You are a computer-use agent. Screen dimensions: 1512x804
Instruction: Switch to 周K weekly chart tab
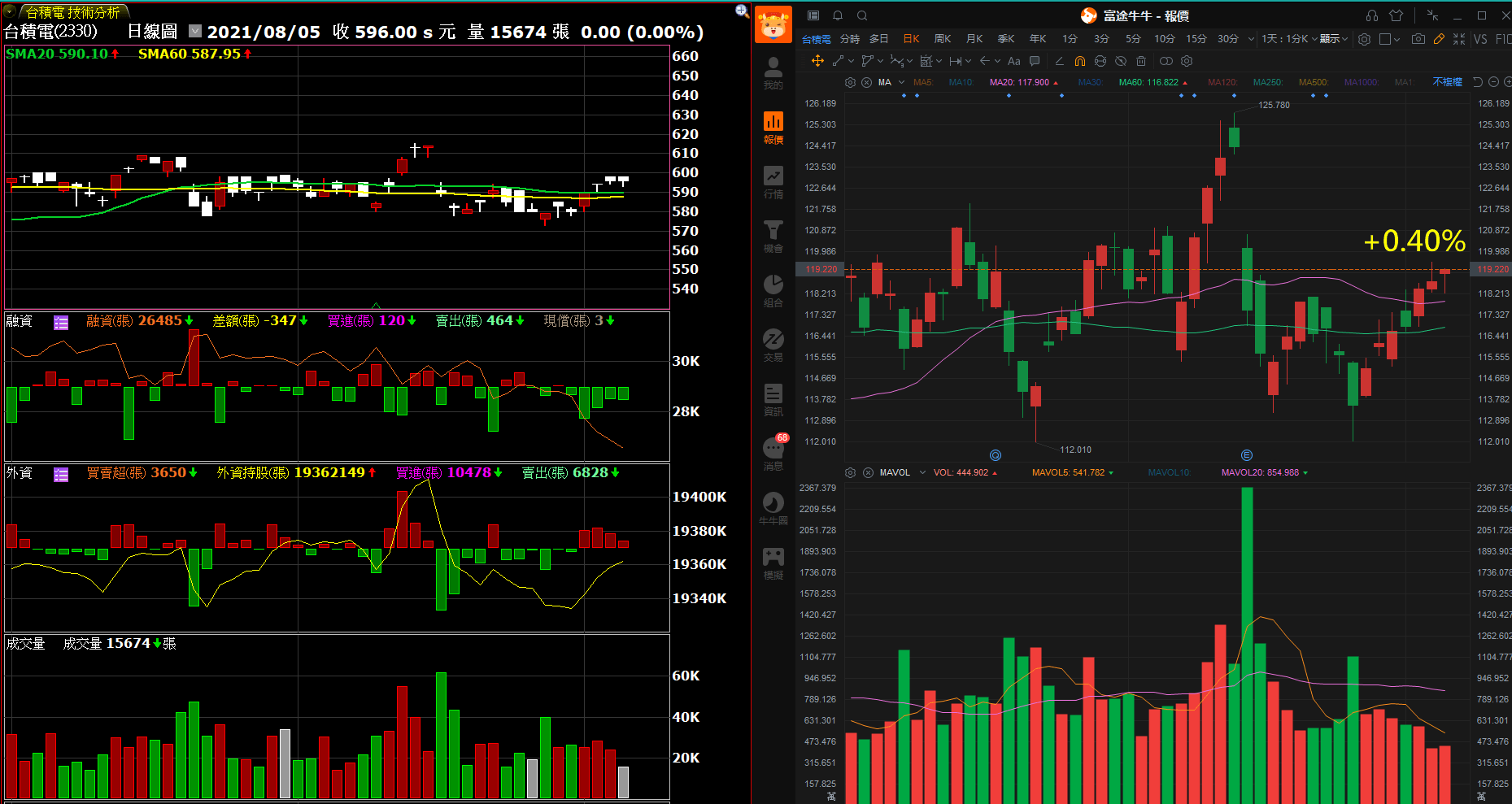click(943, 39)
